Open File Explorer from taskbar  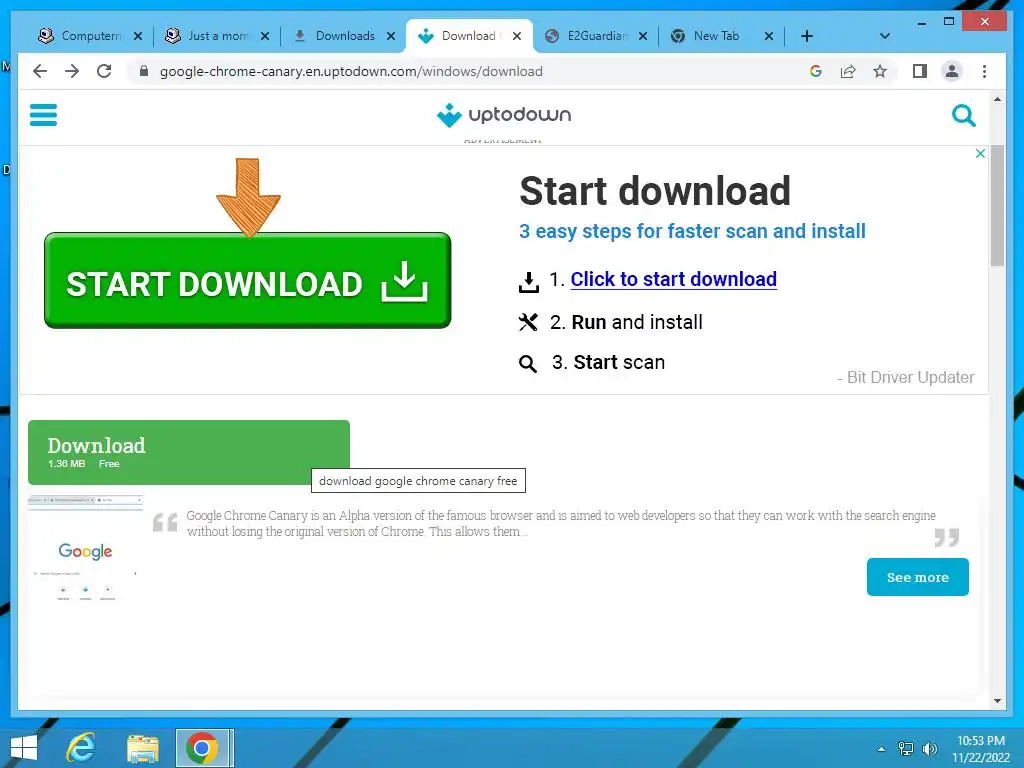point(143,748)
